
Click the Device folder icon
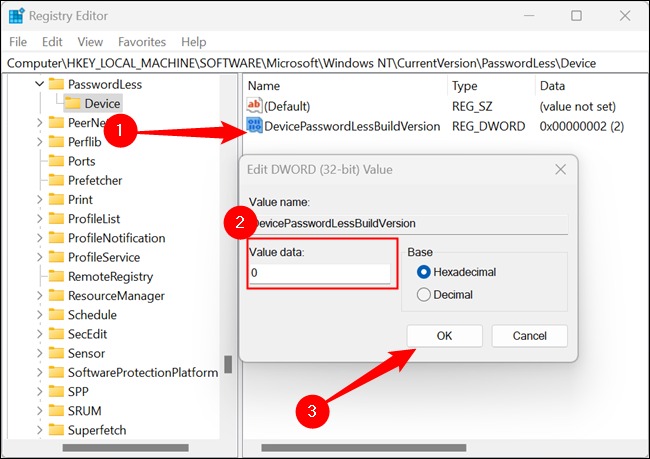(73, 103)
